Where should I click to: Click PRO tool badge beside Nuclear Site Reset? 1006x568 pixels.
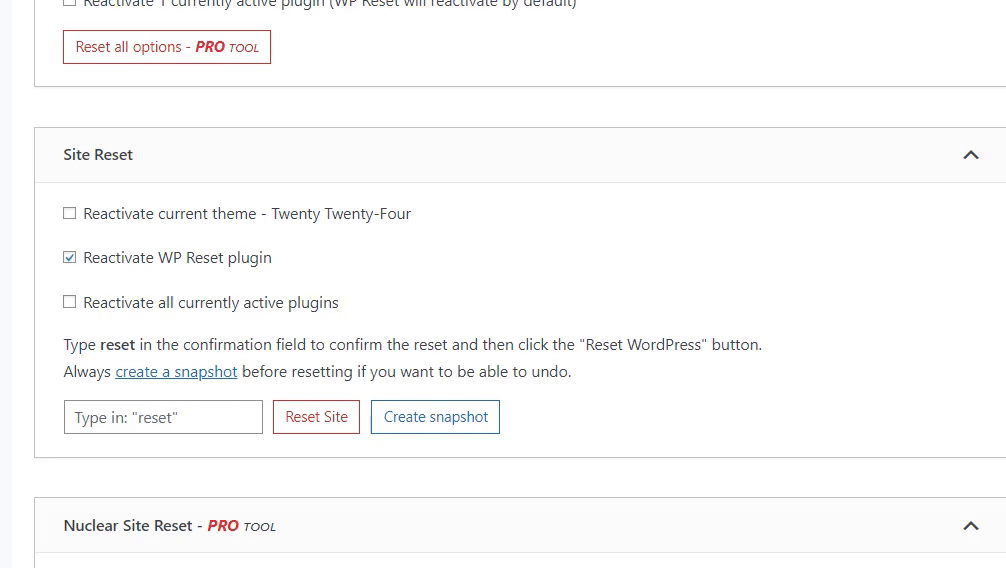[x=242, y=526]
